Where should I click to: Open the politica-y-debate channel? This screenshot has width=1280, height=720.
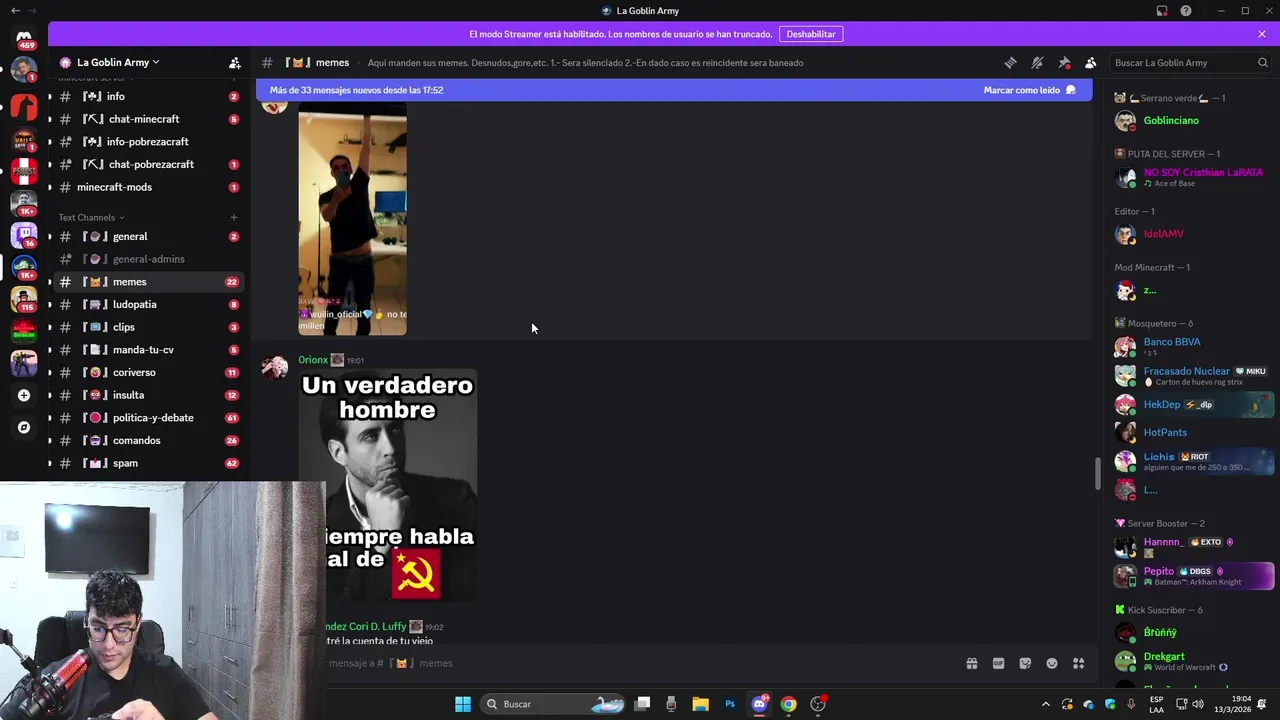[x=146, y=418]
